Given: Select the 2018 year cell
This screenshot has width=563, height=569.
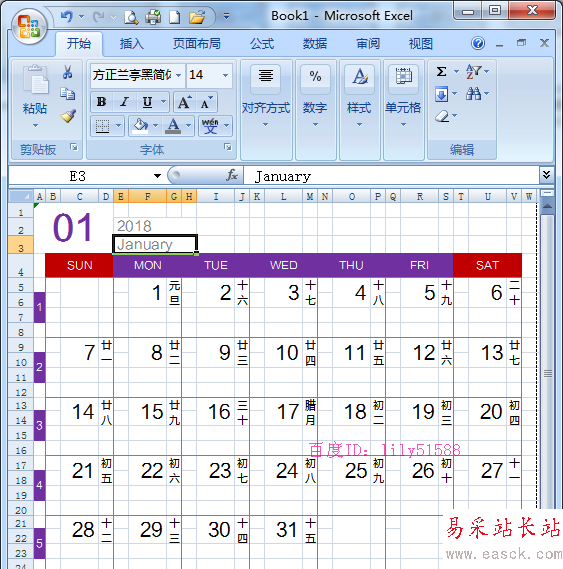Looking at the screenshot, I should (154, 226).
